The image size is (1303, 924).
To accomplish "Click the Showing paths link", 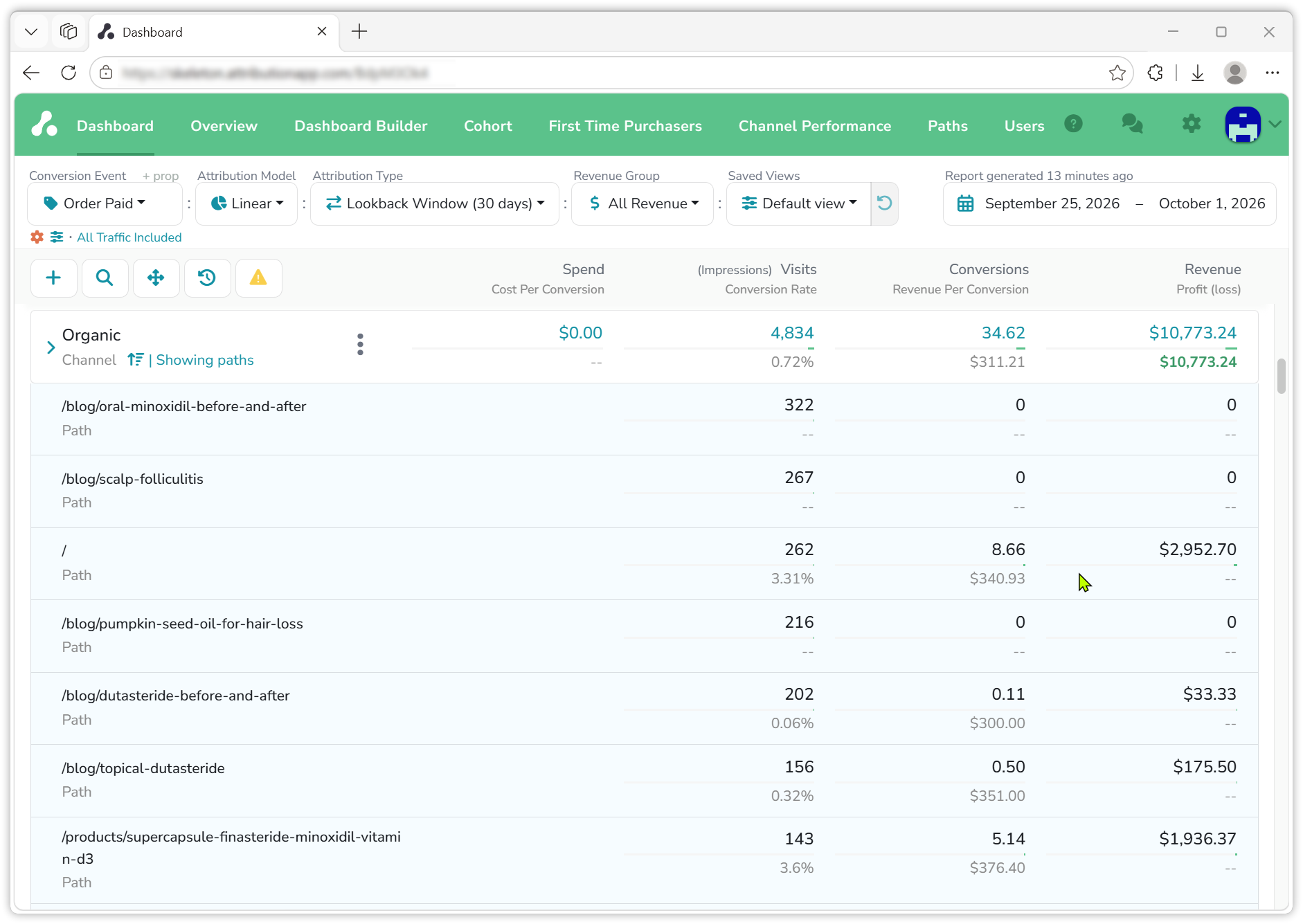I will click(x=205, y=360).
